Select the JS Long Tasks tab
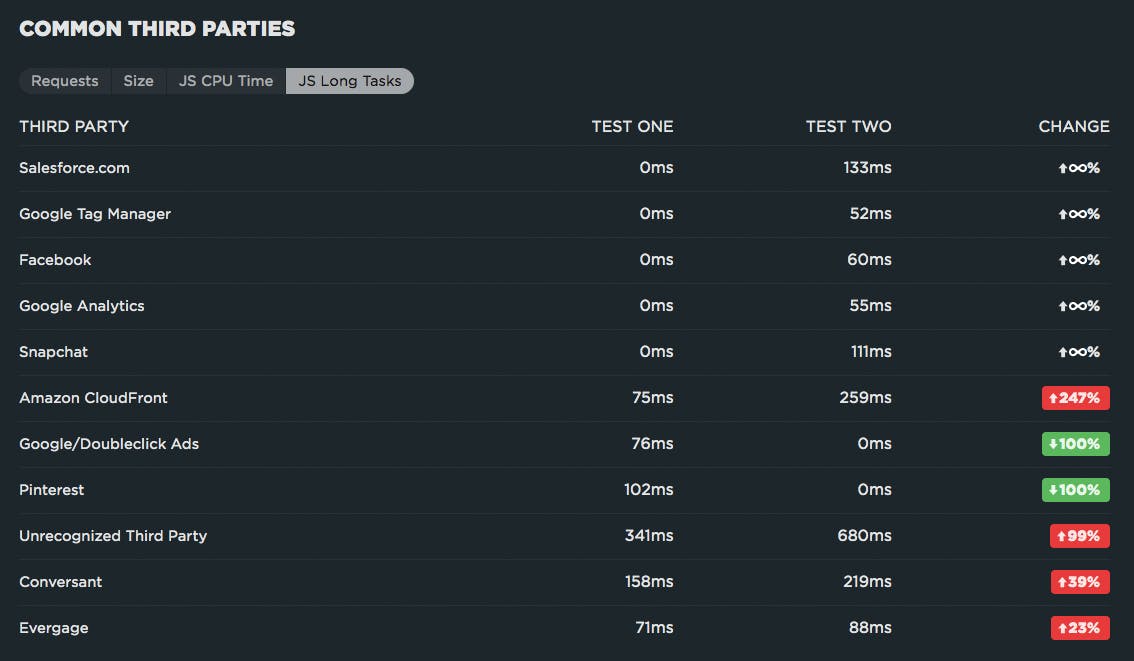The width and height of the screenshot is (1134, 661). pyautogui.click(x=349, y=81)
